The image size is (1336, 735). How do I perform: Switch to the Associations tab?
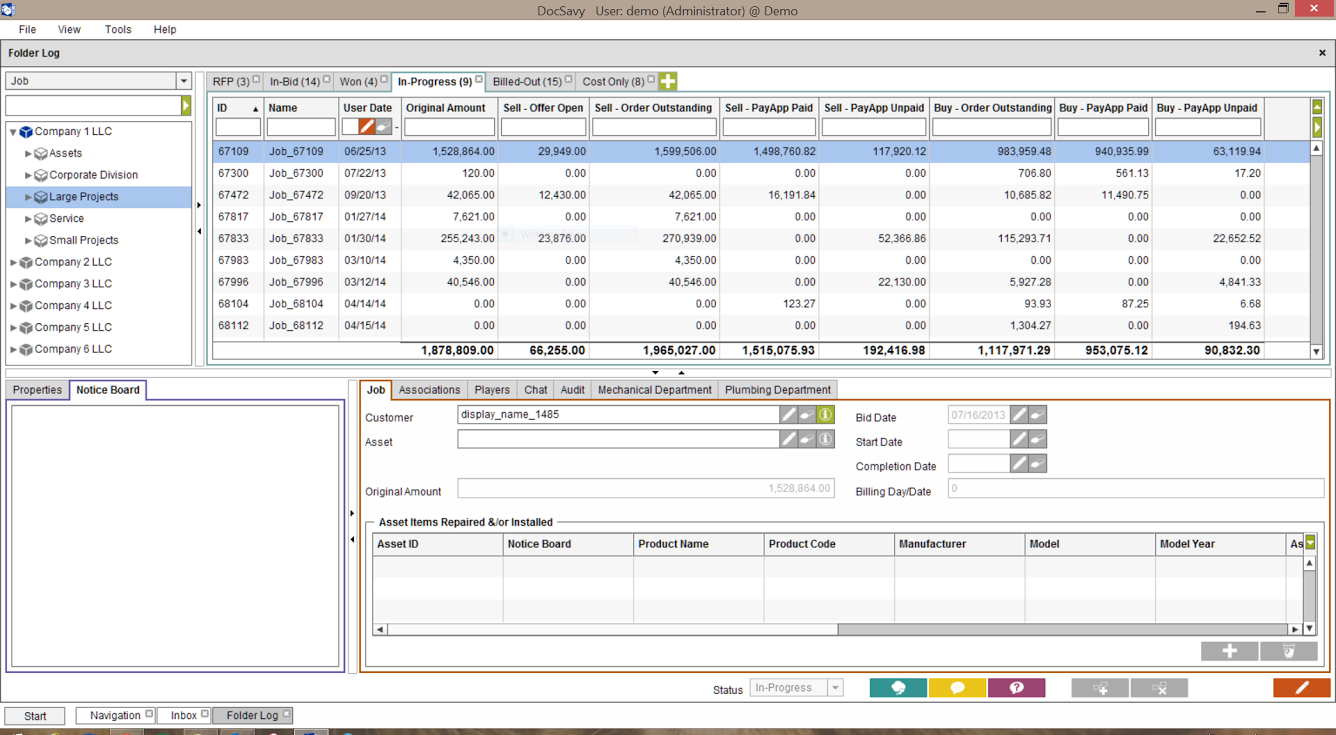pyautogui.click(x=429, y=390)
